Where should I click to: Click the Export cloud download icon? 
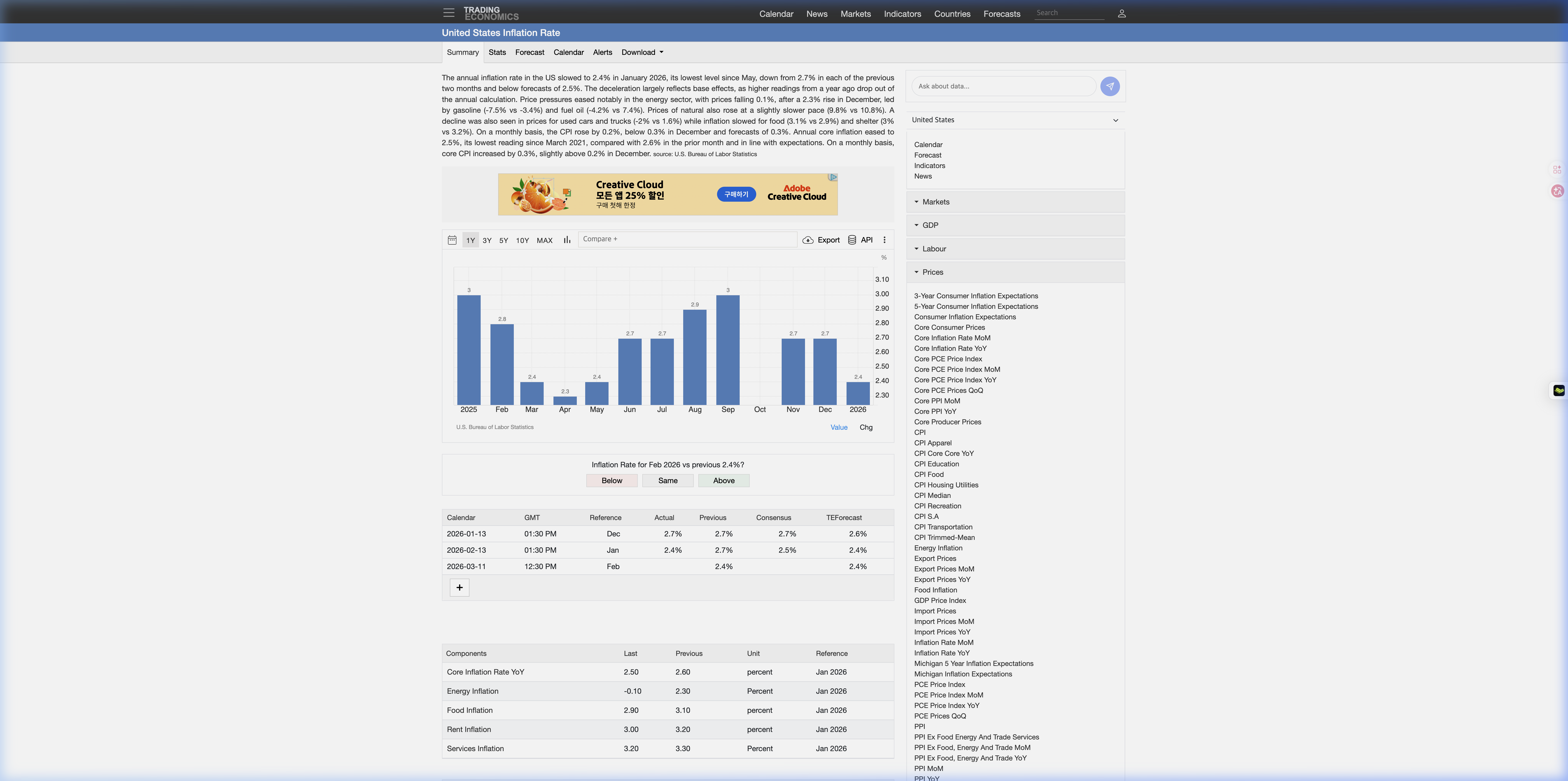[x=808, y=240]
